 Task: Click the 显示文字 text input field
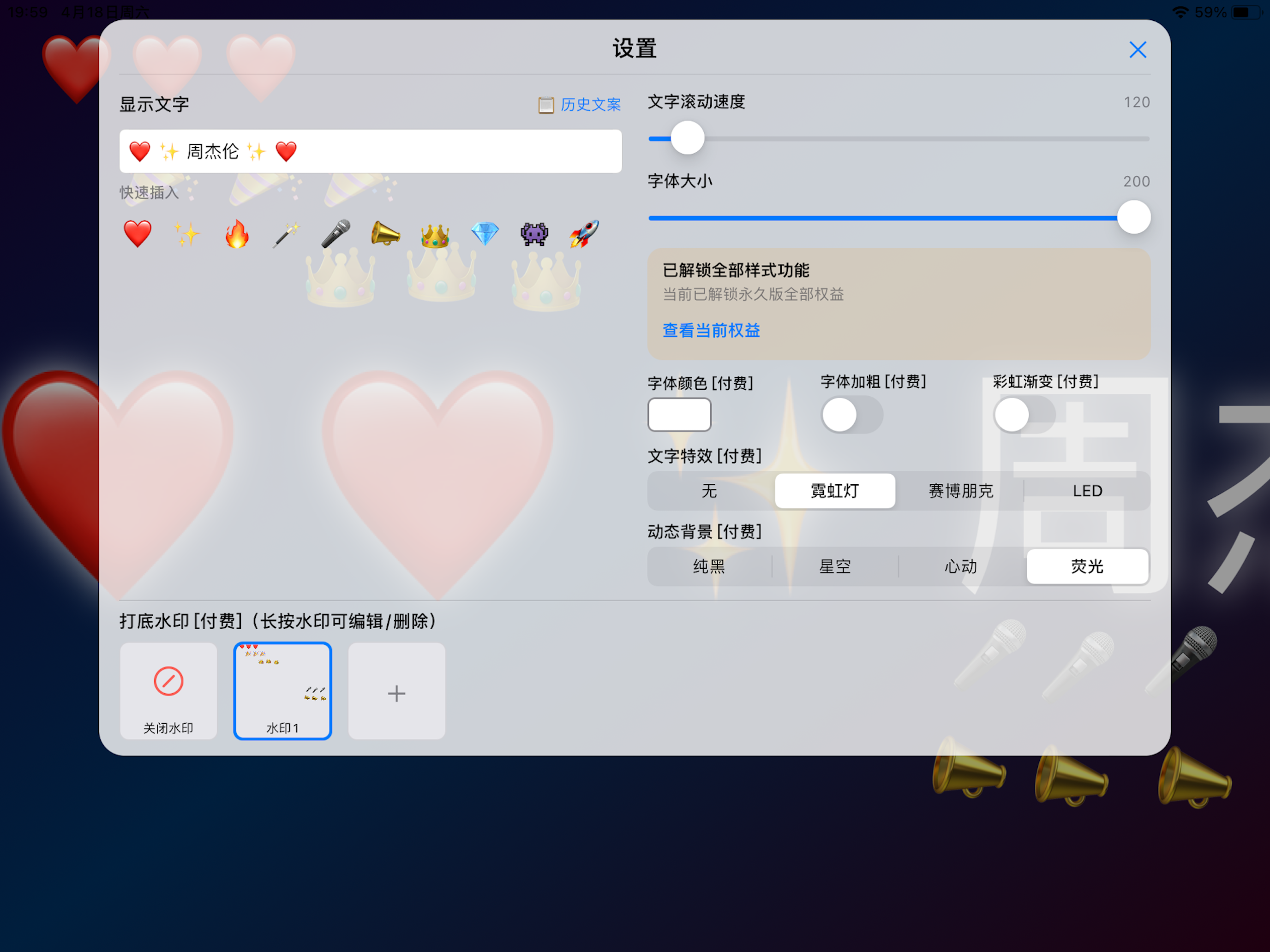tap(370, 151)
